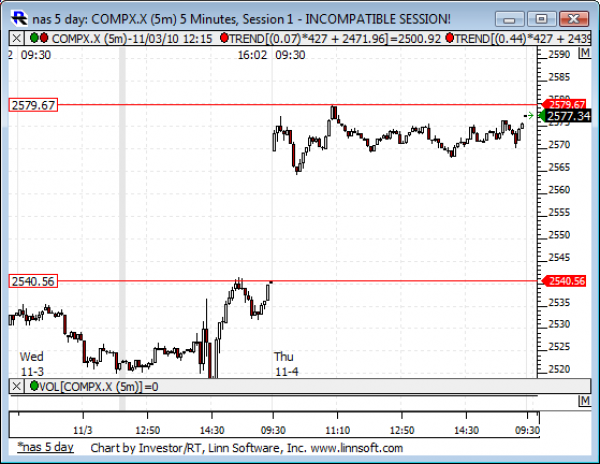The height and width of the screenshot is (464, 600).
Task: Select the 2579.67 left price label
Action: [x=33, y=105]
